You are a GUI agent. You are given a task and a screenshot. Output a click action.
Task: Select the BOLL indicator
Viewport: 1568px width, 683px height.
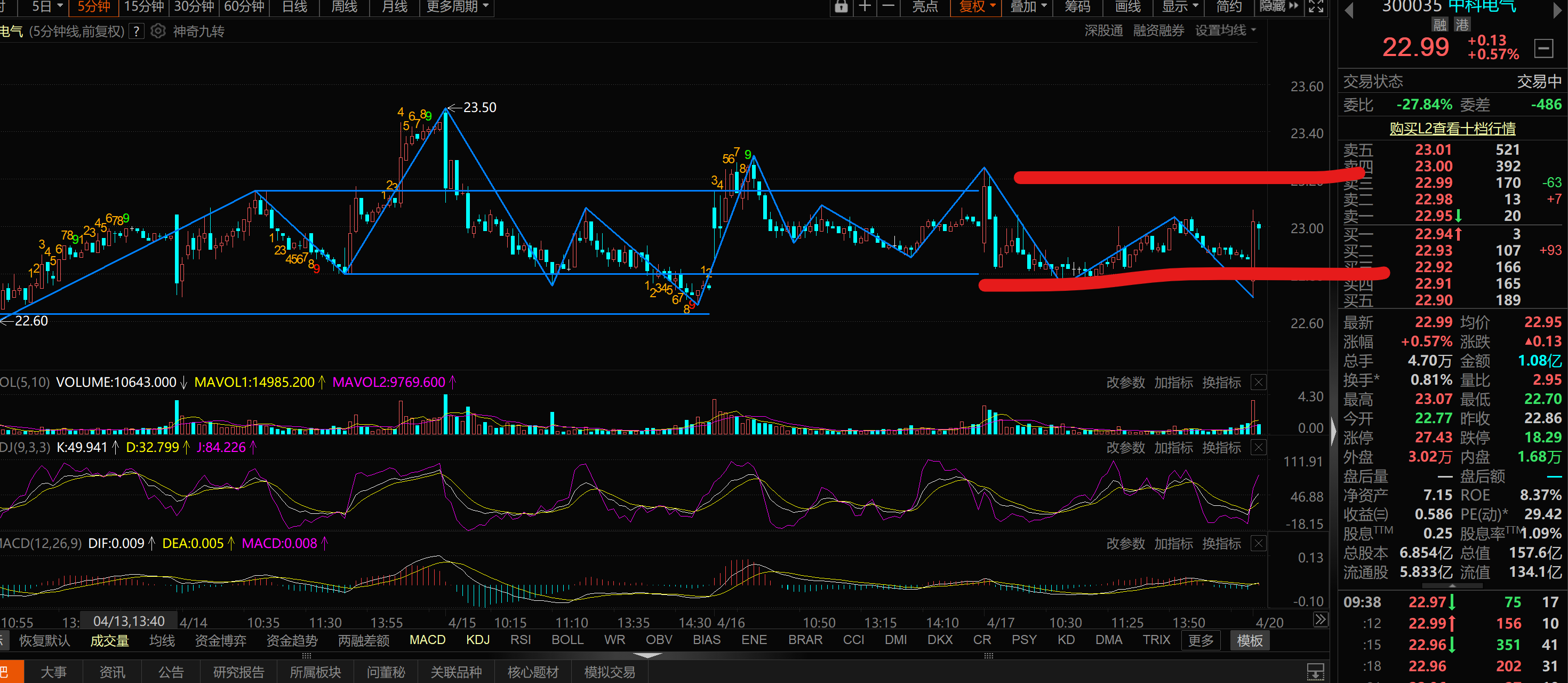point(567,640)
